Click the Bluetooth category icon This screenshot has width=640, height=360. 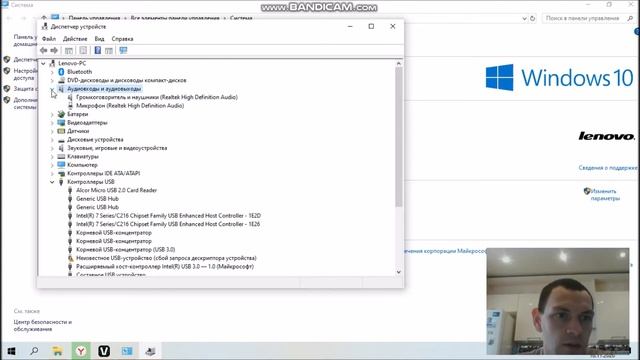[x=61, y=72]
